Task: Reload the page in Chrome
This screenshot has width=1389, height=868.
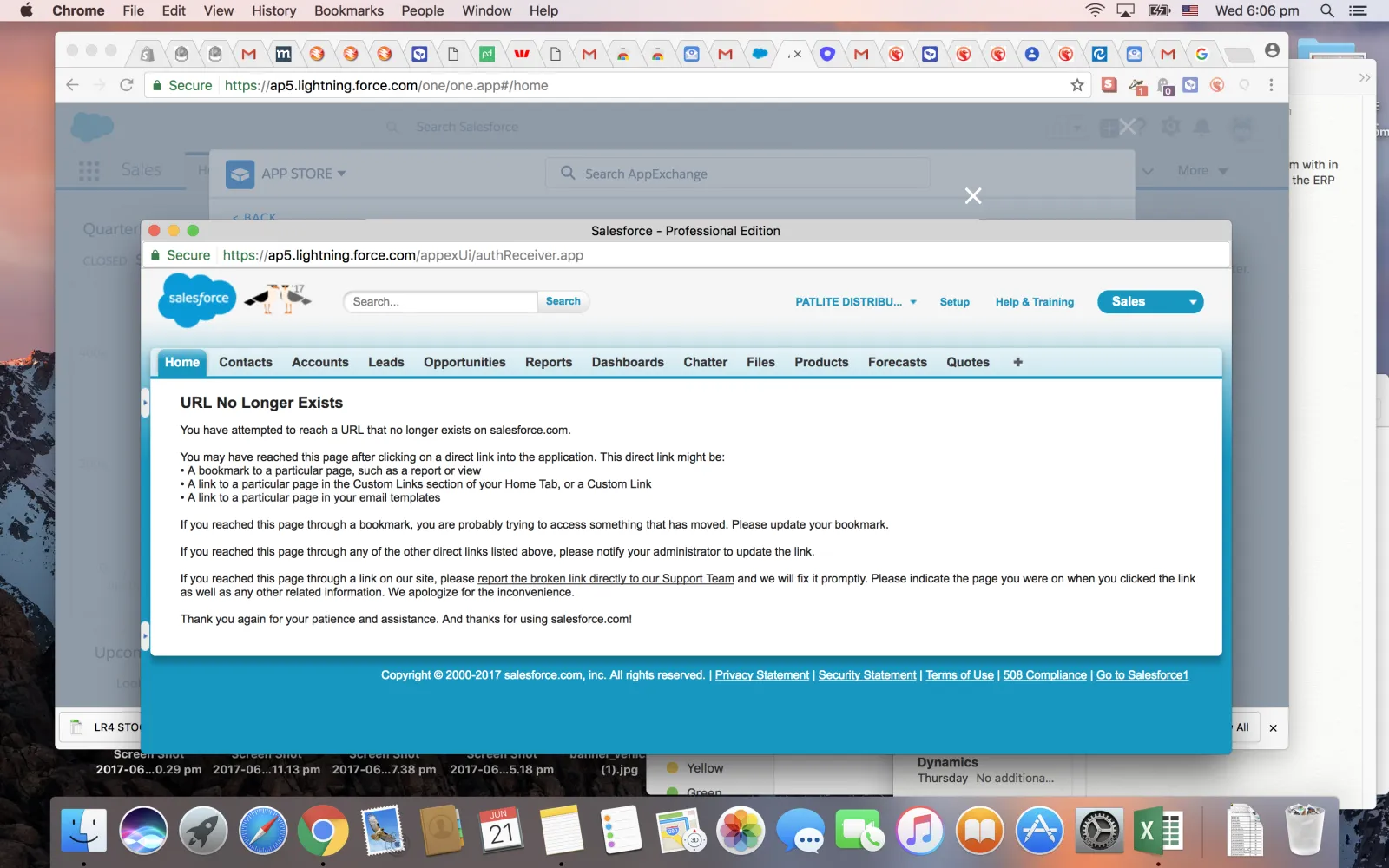Action: (127, 85)
